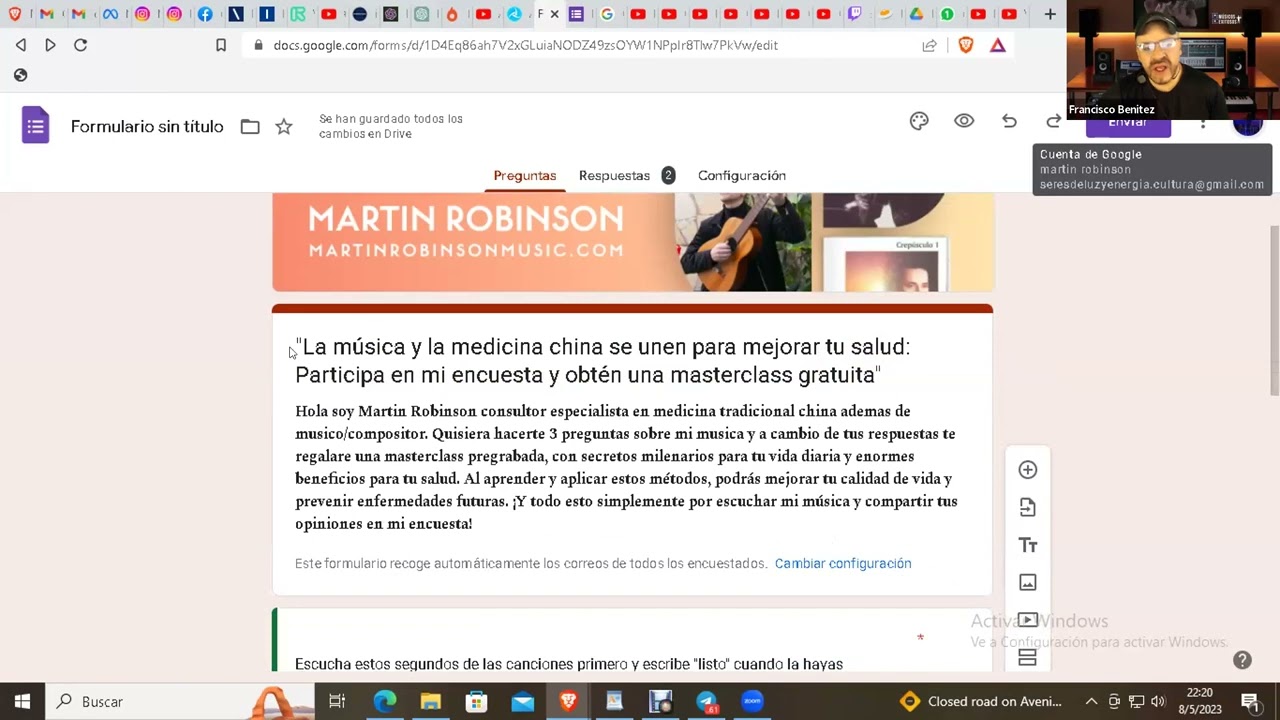Image resolution: width=1280 pixels, height=720 pixels.
Task: Launch Microsoft Edge from the taskbar
Action: pyautogui.click(x=384, y=702)
